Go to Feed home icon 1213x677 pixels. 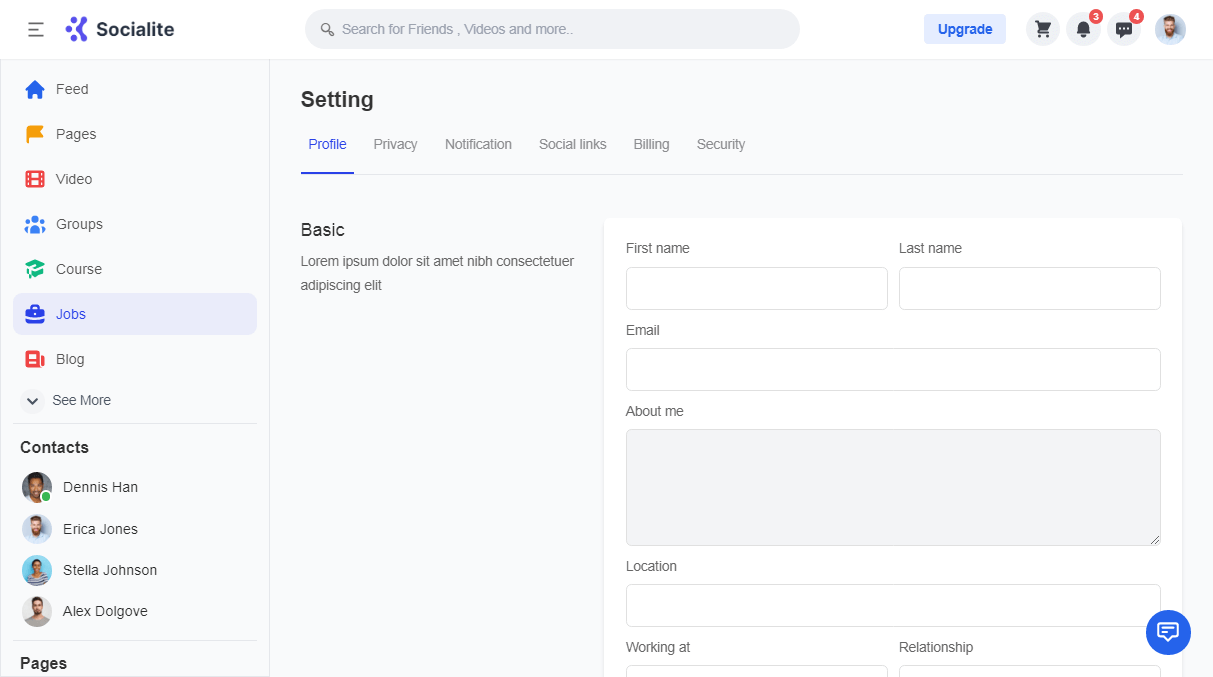(x=35, y=89)
